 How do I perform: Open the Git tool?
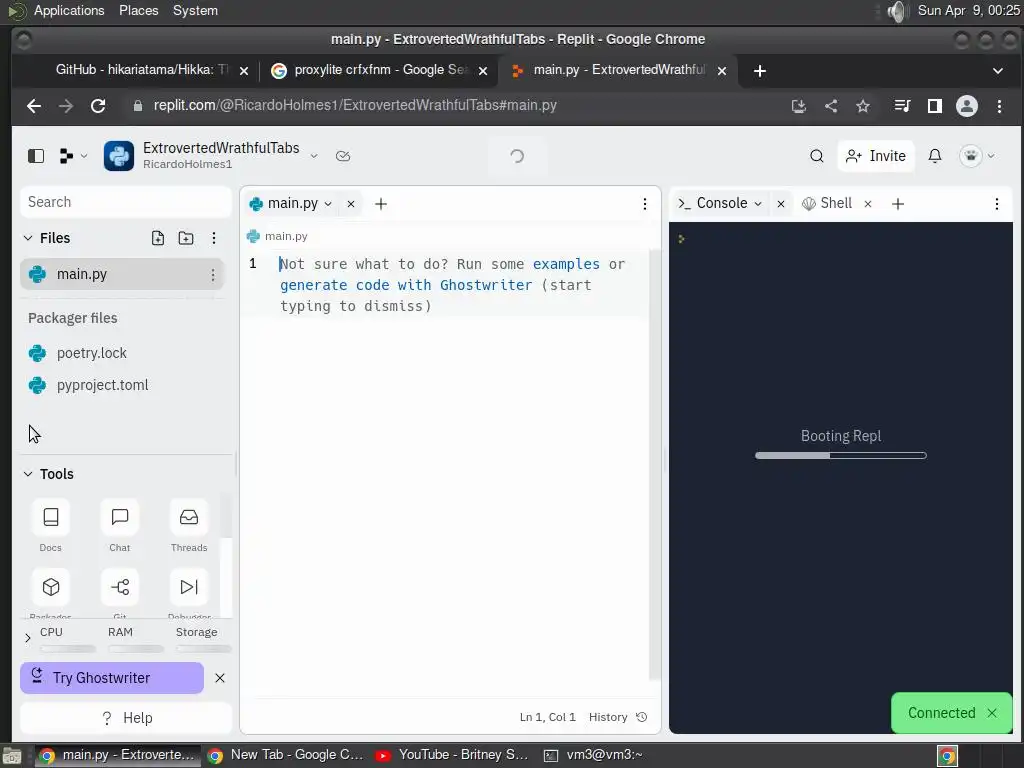tap(120, 587)
